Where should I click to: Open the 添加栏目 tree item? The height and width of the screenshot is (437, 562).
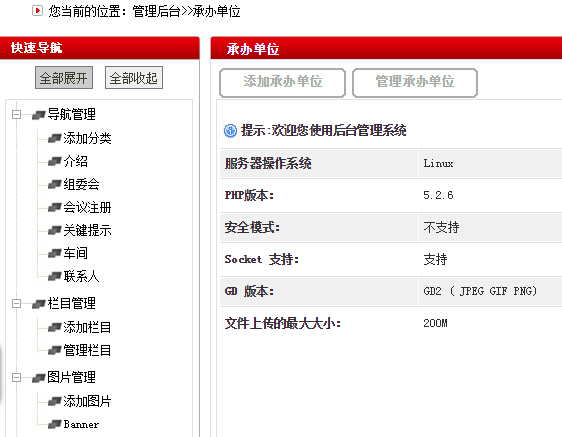pos(87,327)
